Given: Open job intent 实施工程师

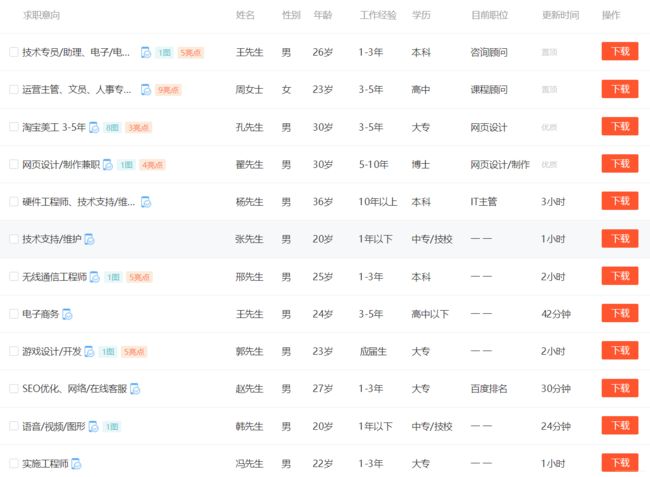Looking at the screenshot, I should [x=45, y=464].
